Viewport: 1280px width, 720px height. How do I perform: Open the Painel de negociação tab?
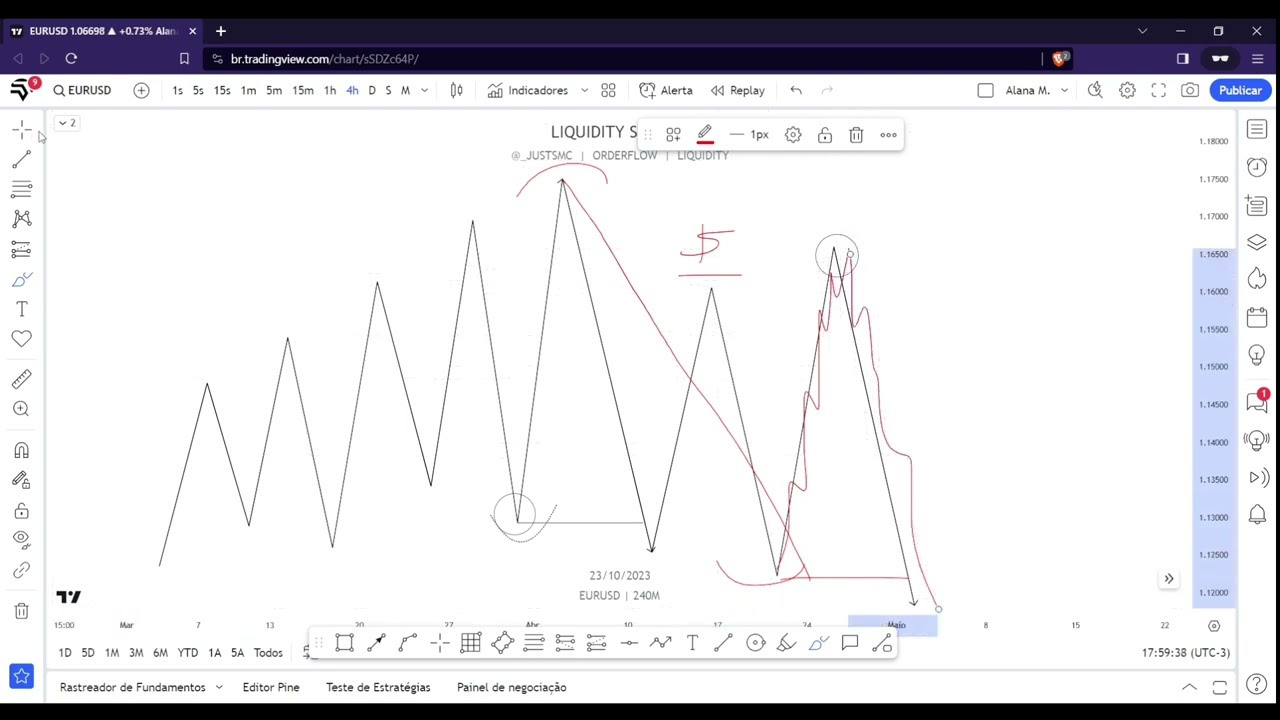tap(511, 687)
